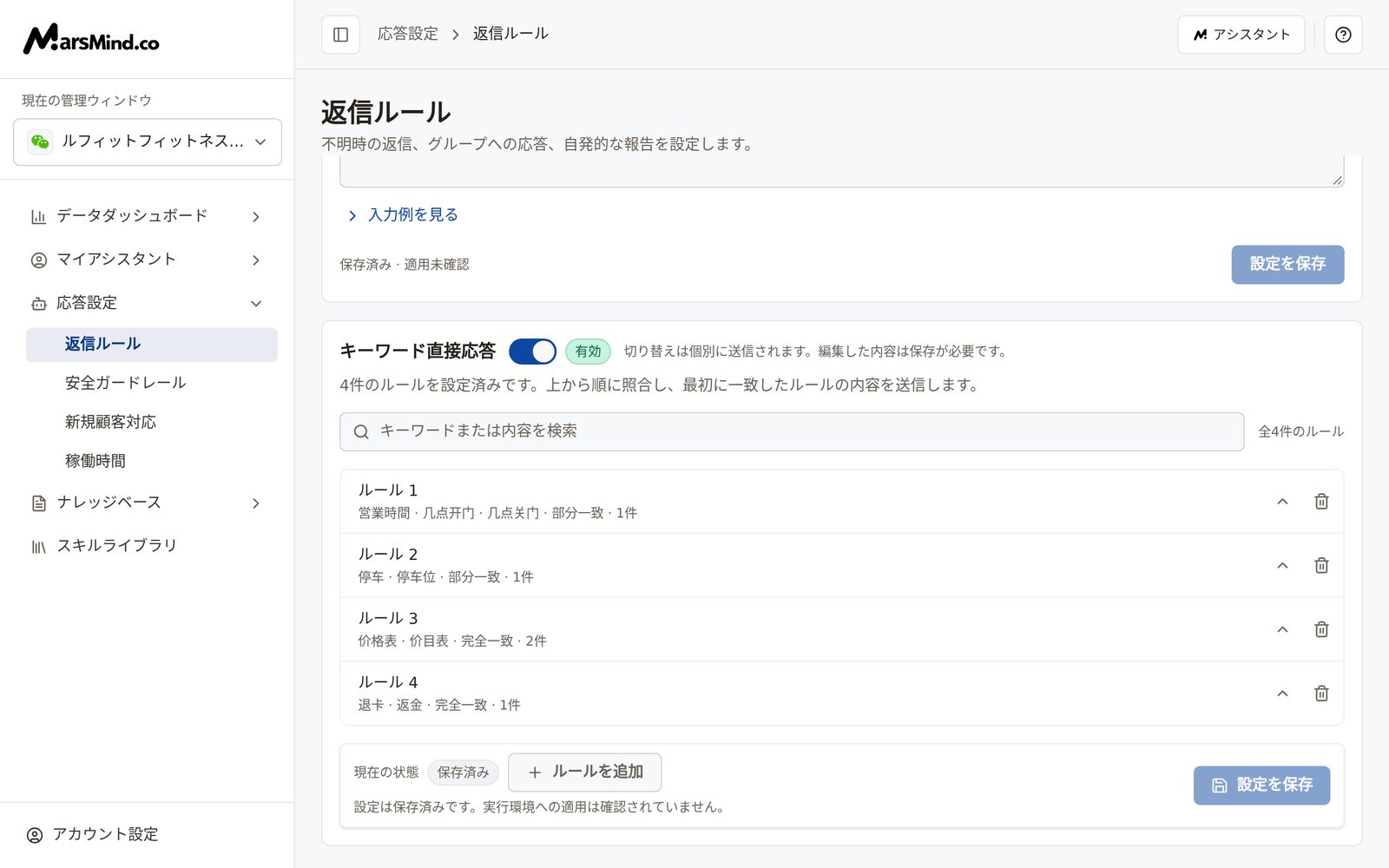
Task: Click the ナレッジベース document icon
Action: (38, 503)
